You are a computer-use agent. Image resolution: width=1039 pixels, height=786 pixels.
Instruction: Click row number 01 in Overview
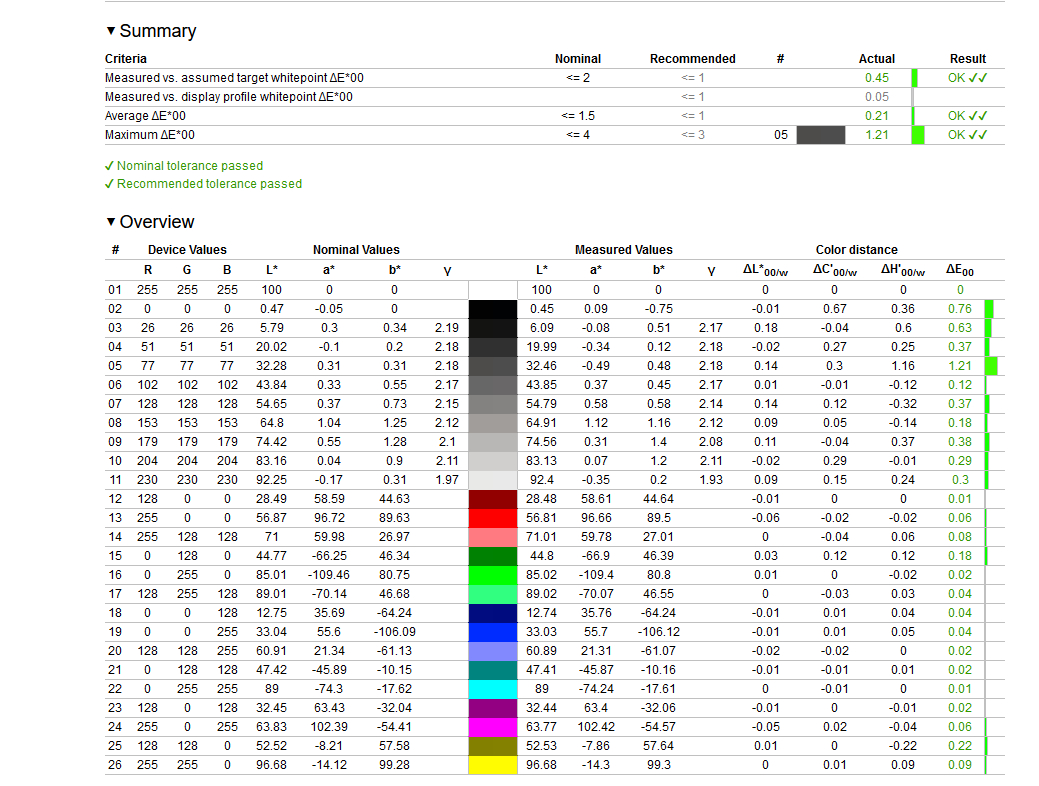pyautogui.click(x=115, y=290)
